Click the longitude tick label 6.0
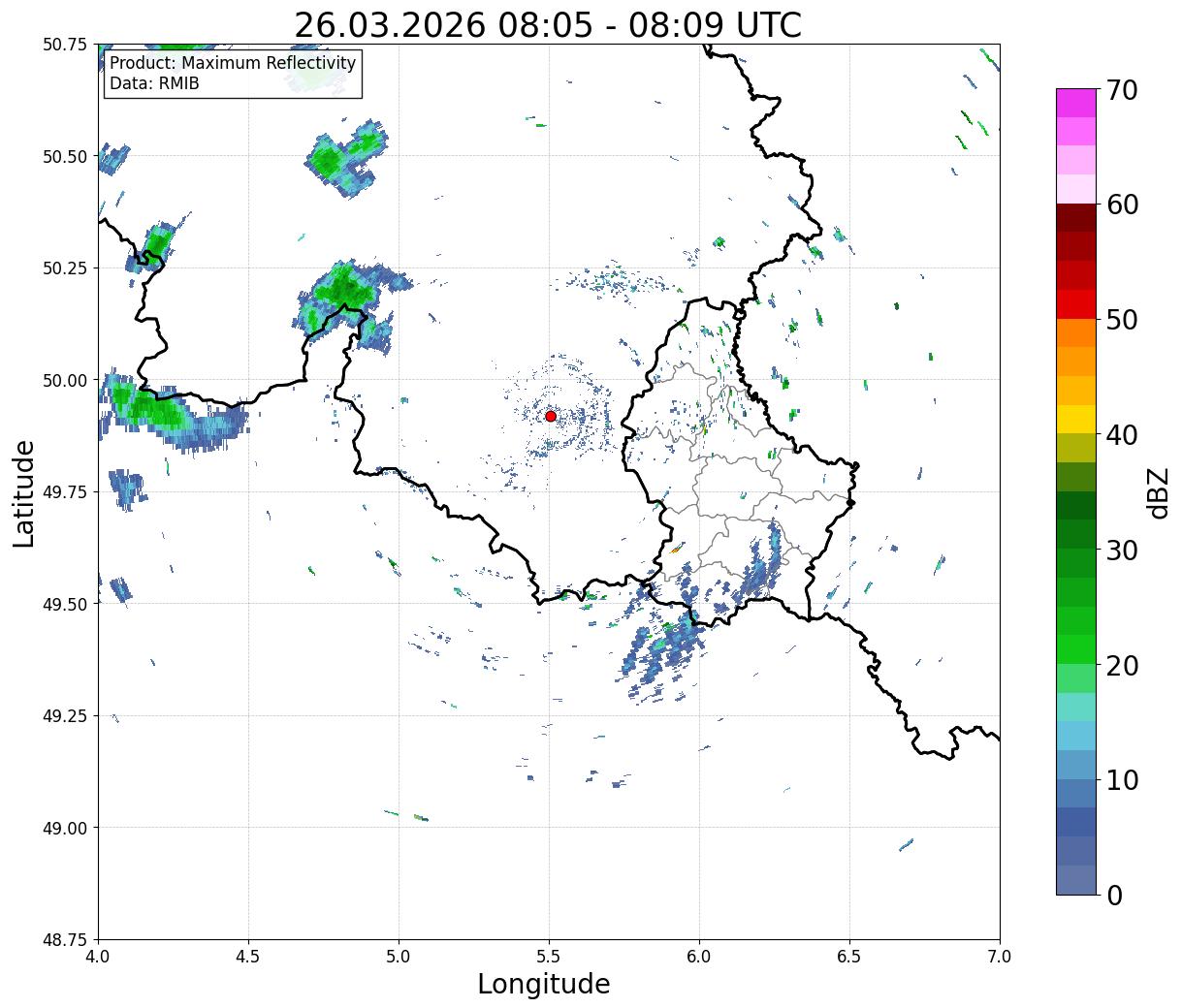Image resolution: width=1182 pixels, height=1008 pixels. [699, 957]
